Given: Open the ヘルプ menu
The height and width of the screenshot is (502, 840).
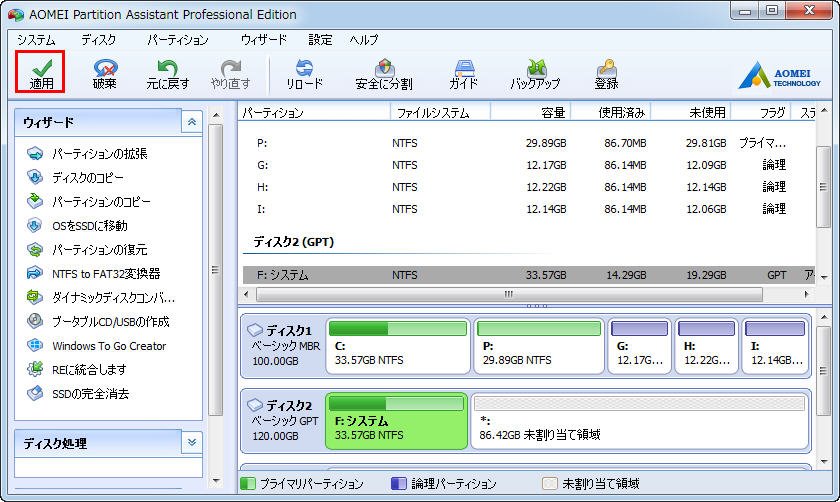Looking at the screenshot, I should coord(364,40).
